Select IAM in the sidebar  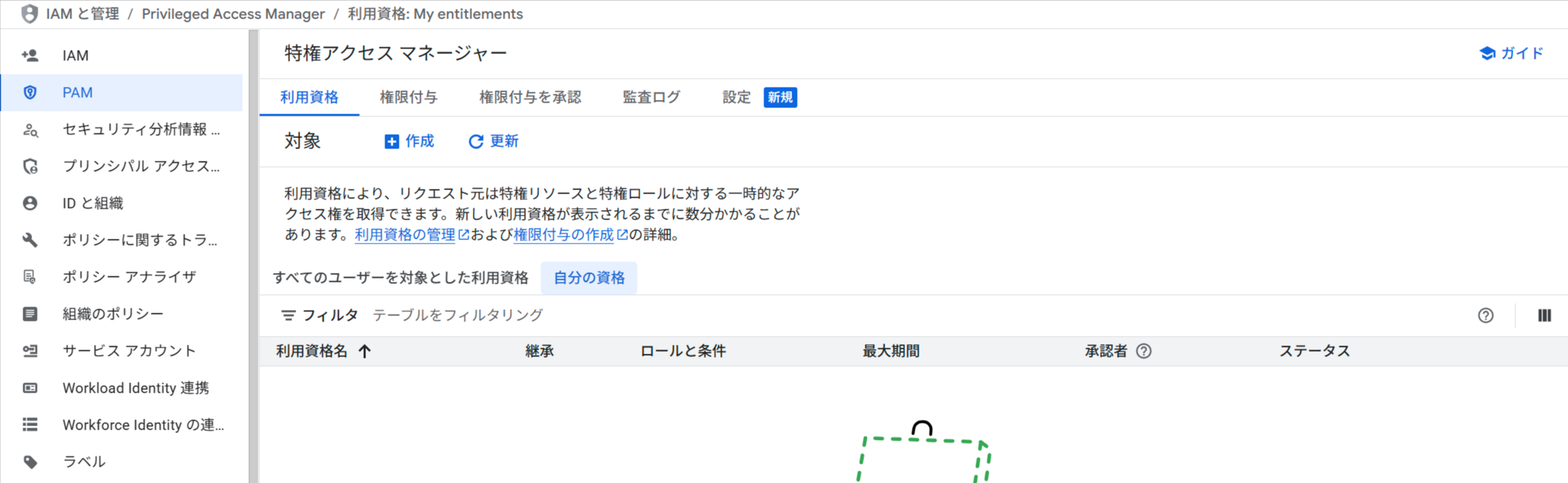coord(122,55)
